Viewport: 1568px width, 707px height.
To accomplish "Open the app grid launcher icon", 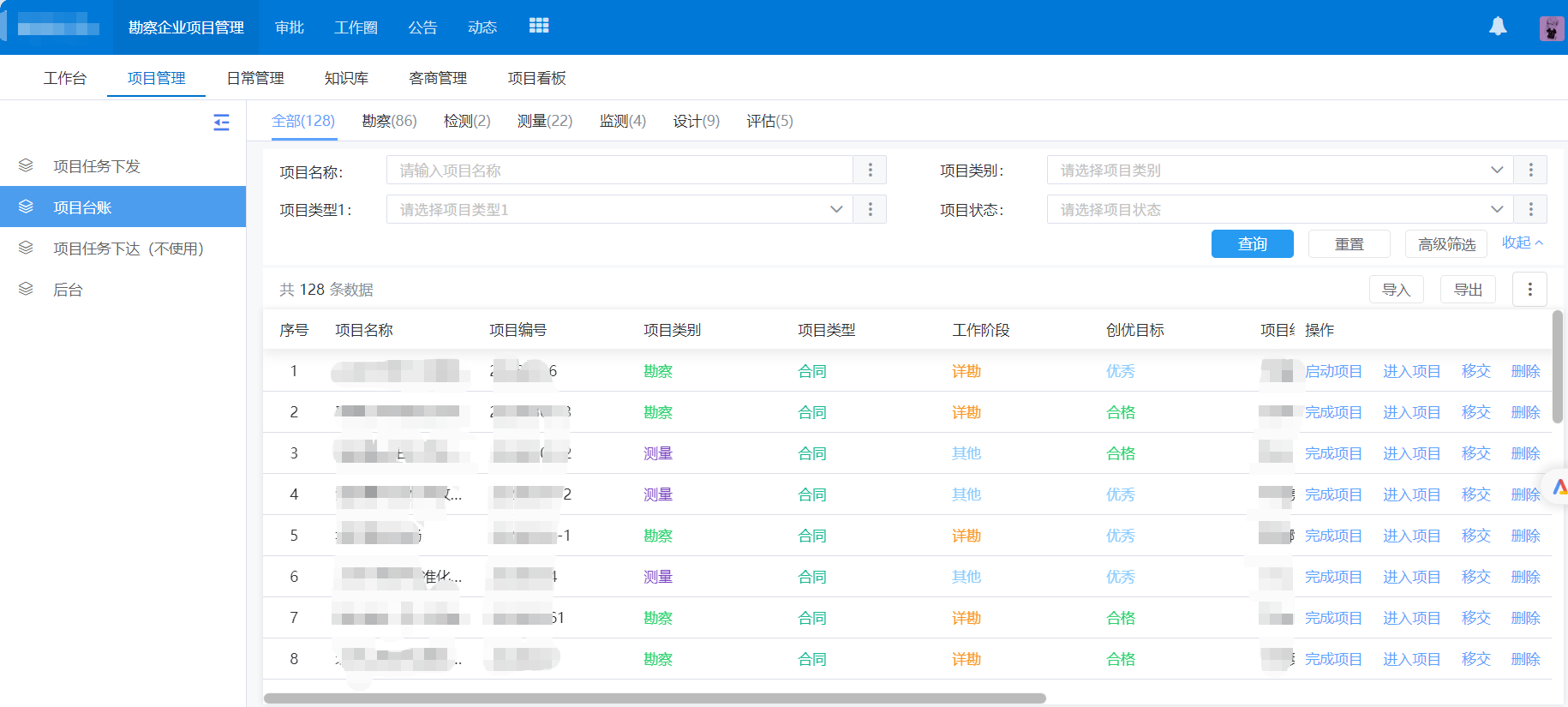I will (539, 27).
